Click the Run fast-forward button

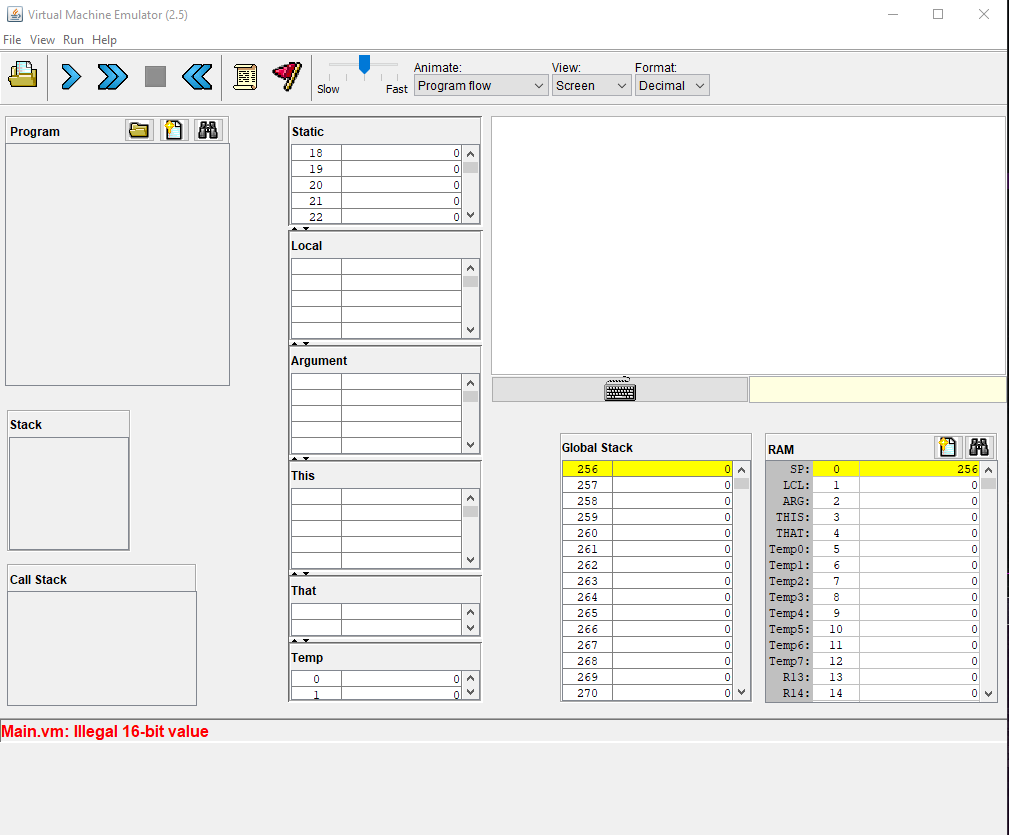[x=112, y=76]
